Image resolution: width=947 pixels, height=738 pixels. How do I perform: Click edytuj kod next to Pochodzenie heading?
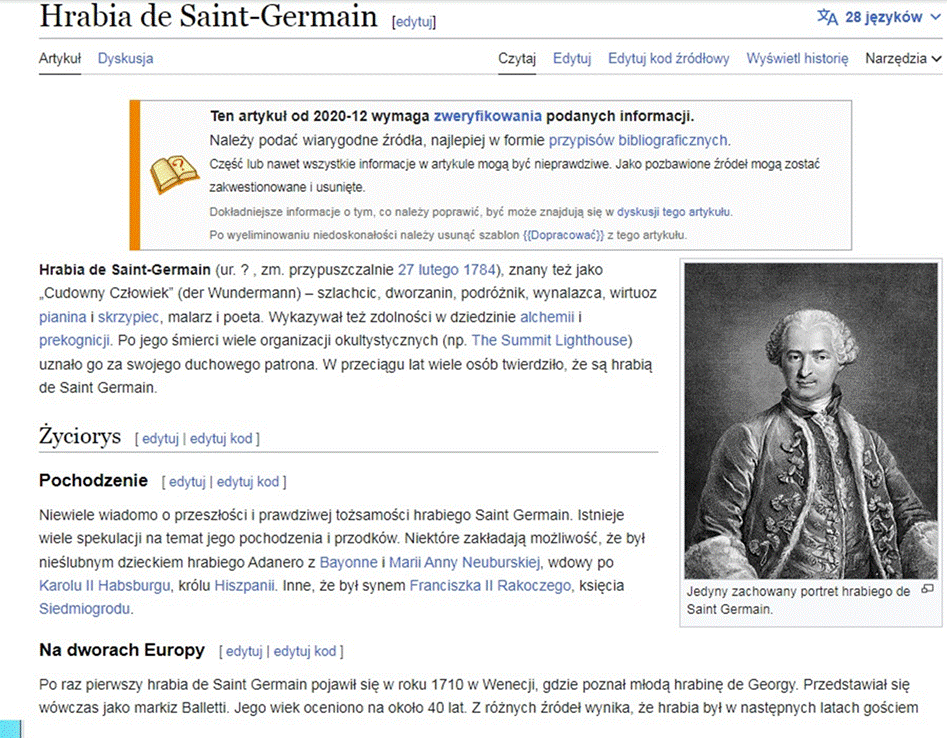(x=248, y=482)
